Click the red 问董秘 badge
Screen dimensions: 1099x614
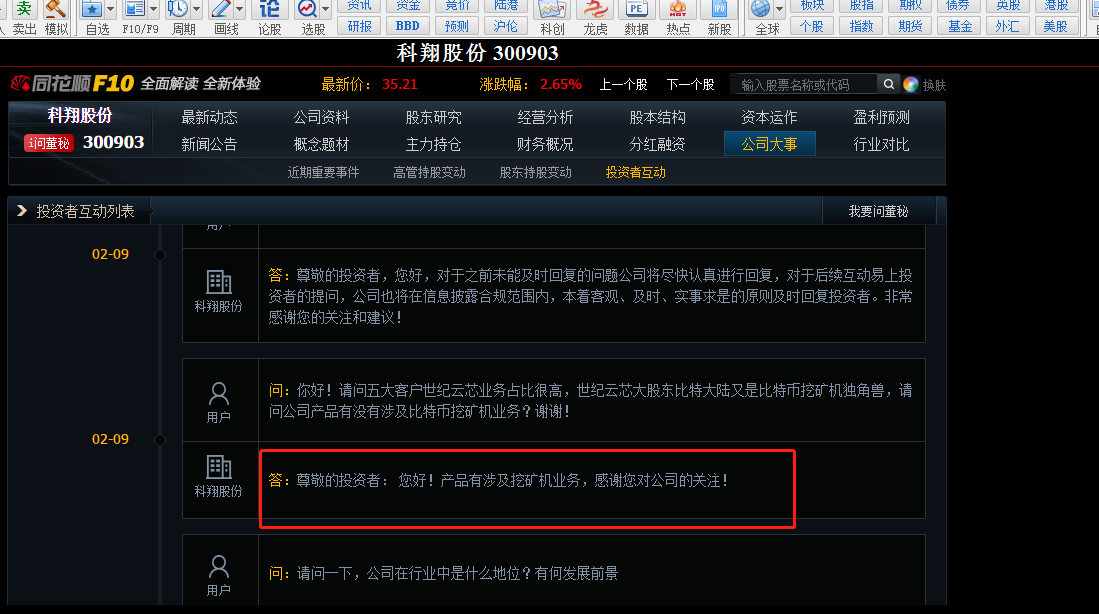(x=48, y=143)
